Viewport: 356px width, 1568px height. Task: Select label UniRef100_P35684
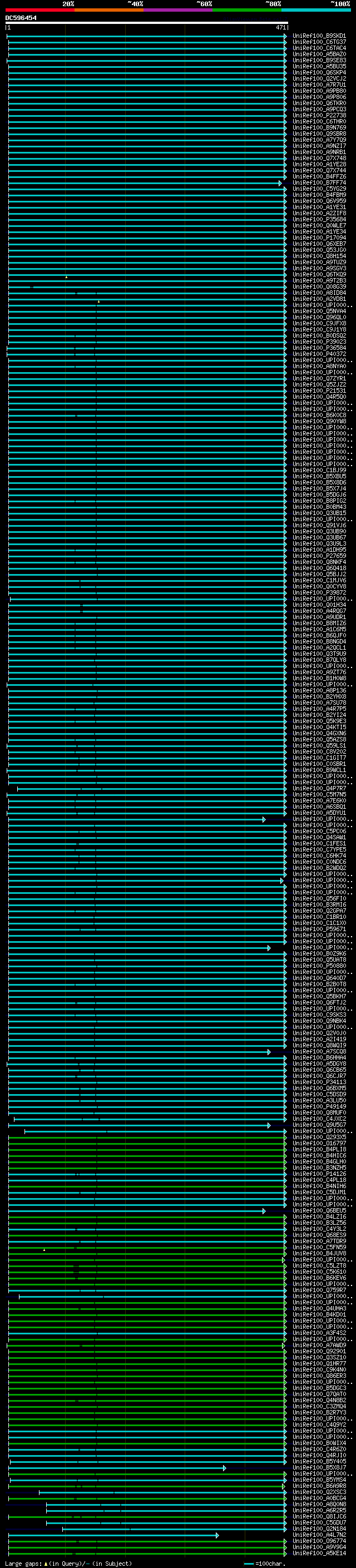coord(319,219)
